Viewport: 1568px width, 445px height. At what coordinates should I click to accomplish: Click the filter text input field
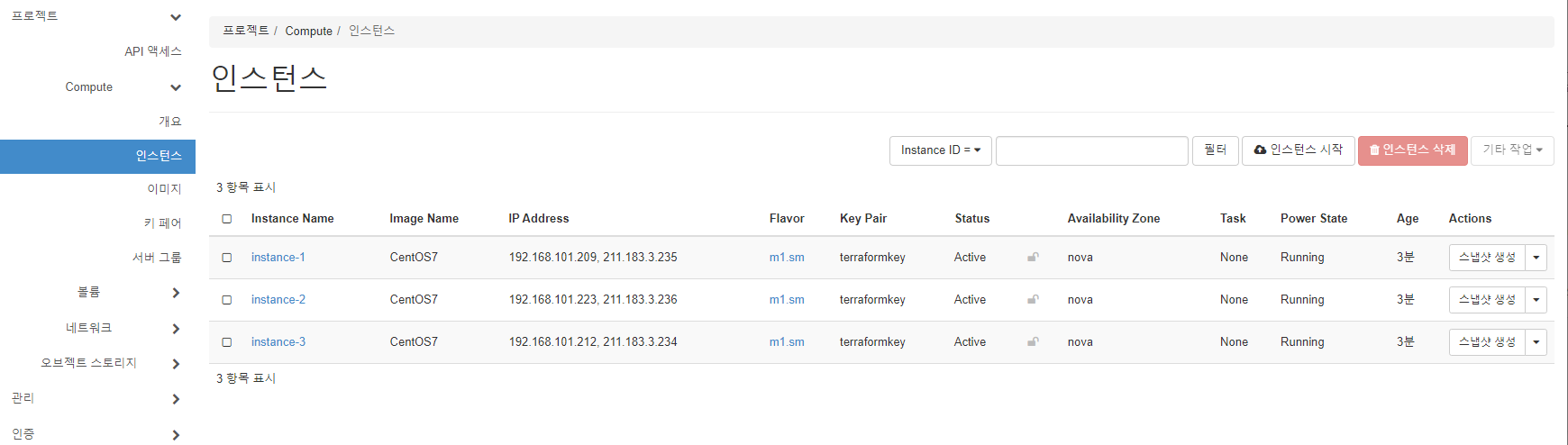click(x=1091, y=150)
